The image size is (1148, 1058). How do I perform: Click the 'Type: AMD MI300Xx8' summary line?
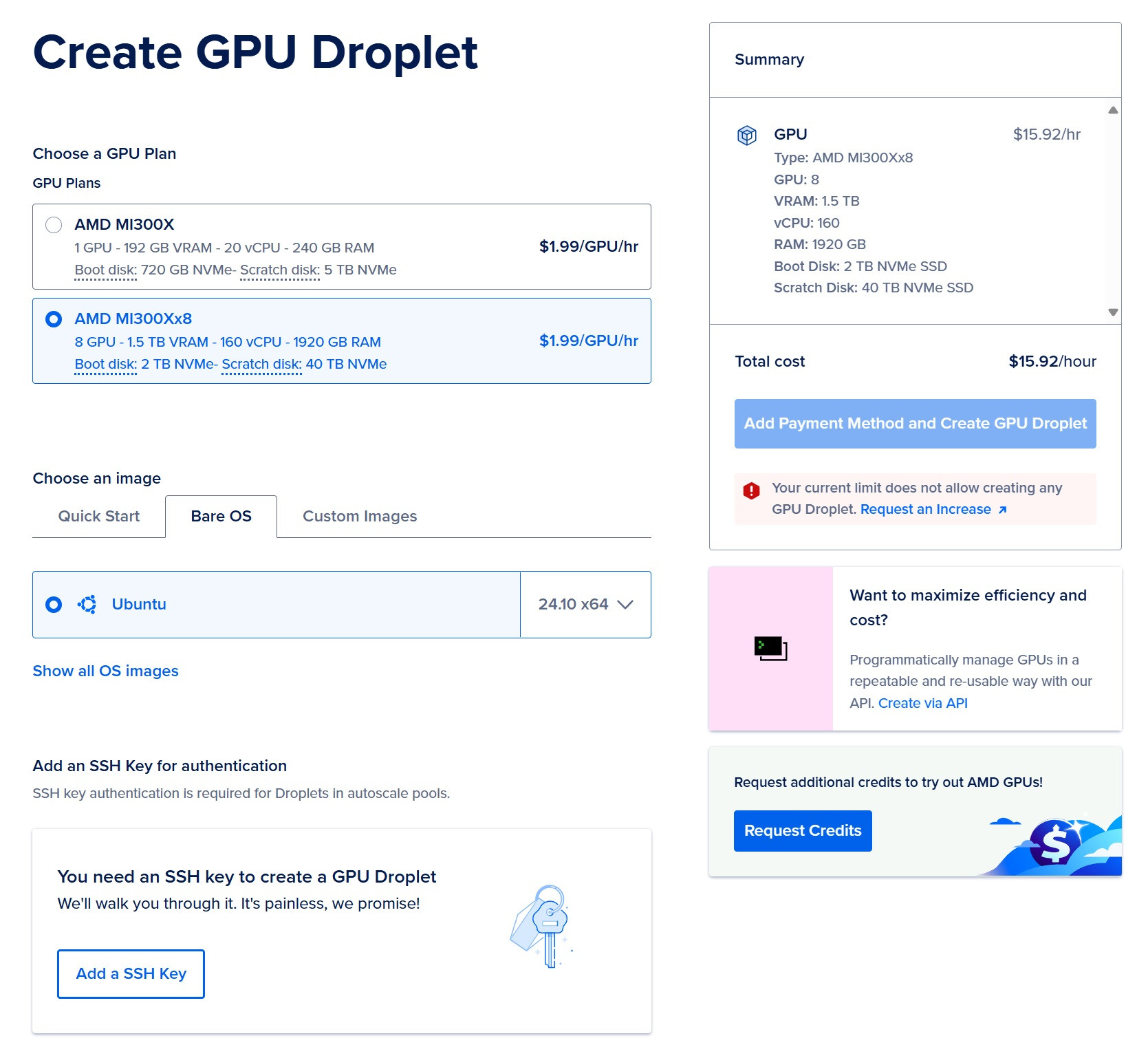pyautogui.click(x=843, y=158)
